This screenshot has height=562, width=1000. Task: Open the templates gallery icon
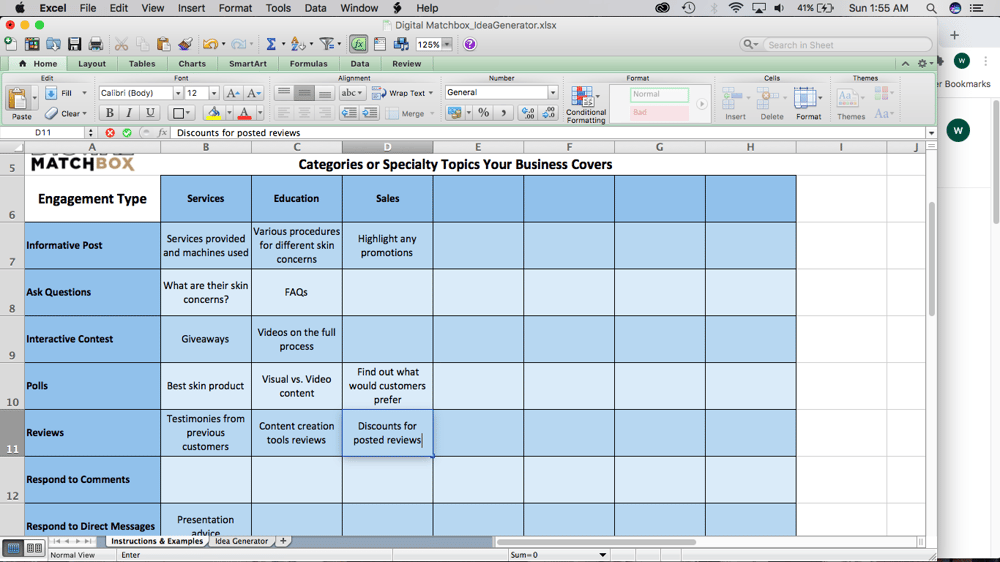pyautogui.click(x=32, y=44)
